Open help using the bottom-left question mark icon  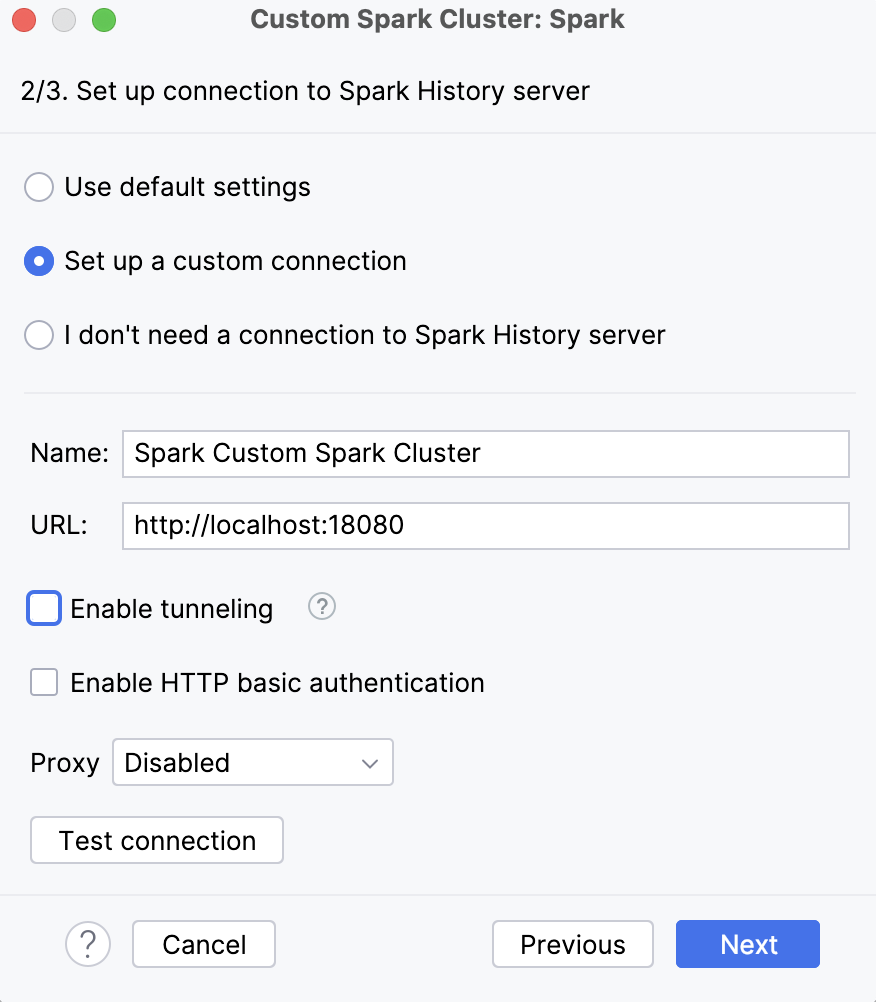point(88,944)
